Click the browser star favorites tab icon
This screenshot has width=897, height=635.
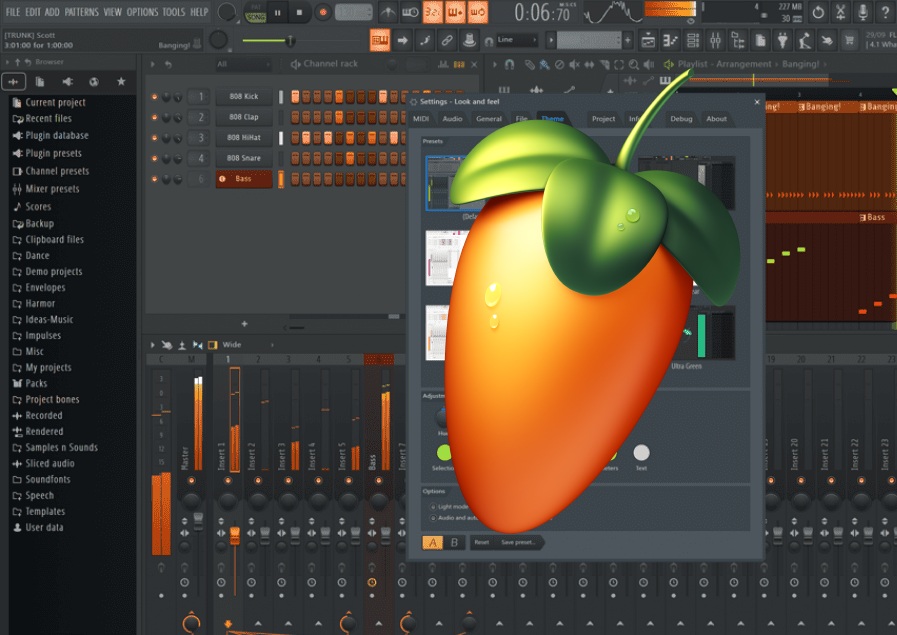121,82
